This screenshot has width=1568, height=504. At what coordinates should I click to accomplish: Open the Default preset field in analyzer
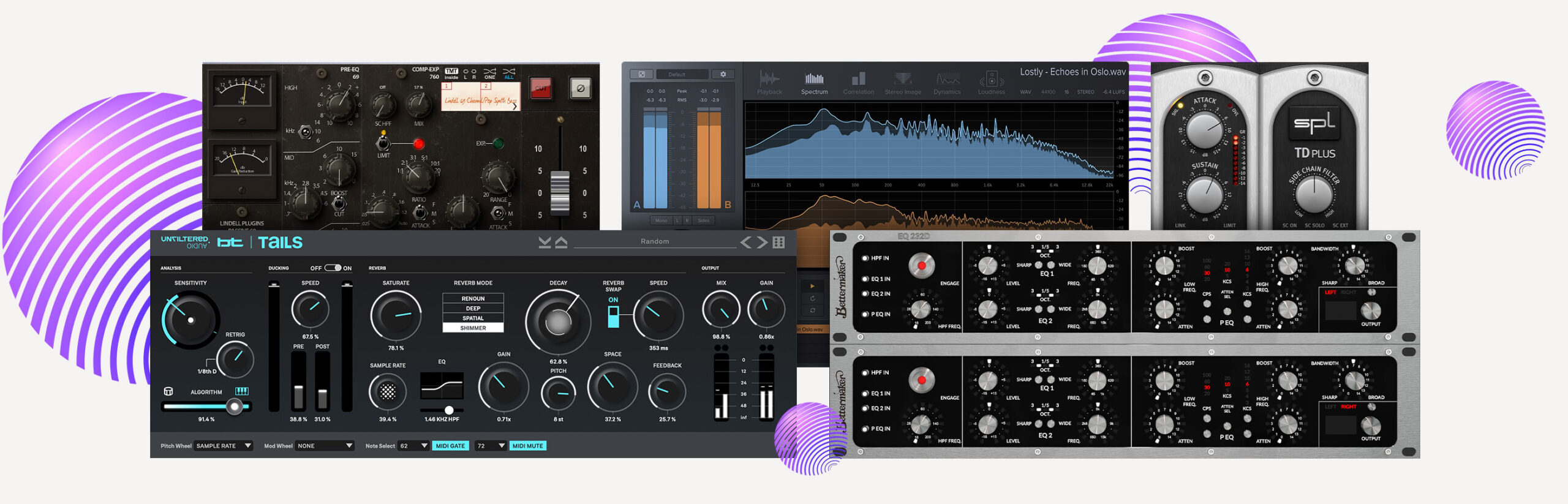point(682,74)
